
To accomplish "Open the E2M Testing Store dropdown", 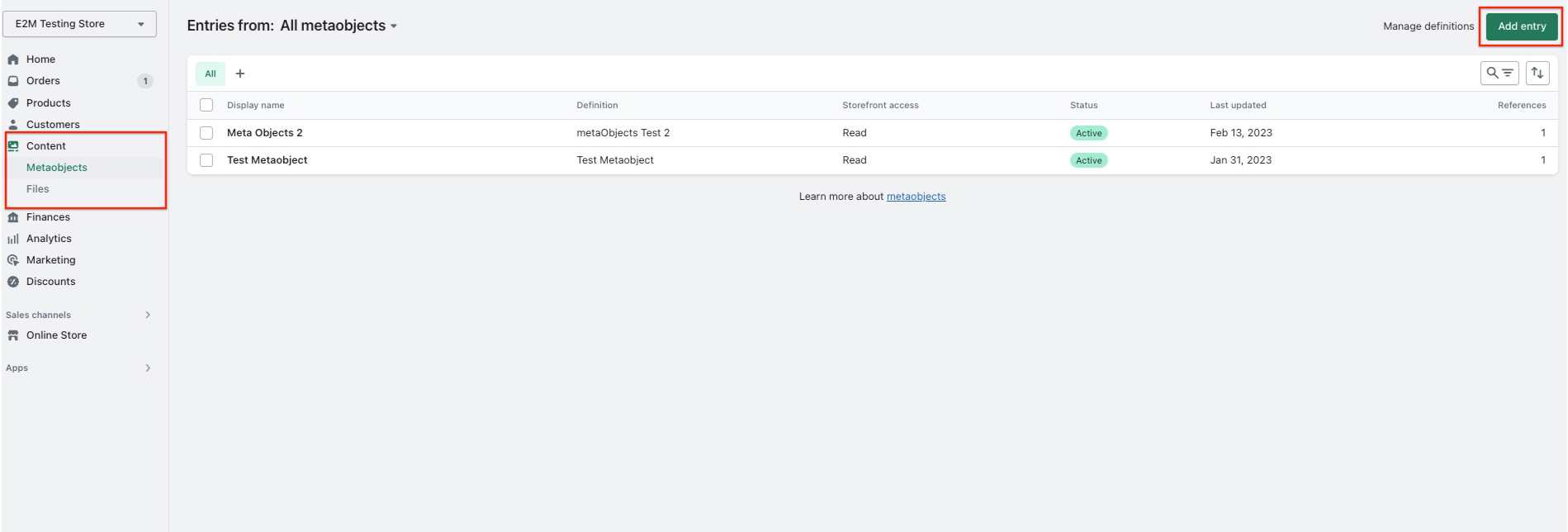I will (79, 24).
